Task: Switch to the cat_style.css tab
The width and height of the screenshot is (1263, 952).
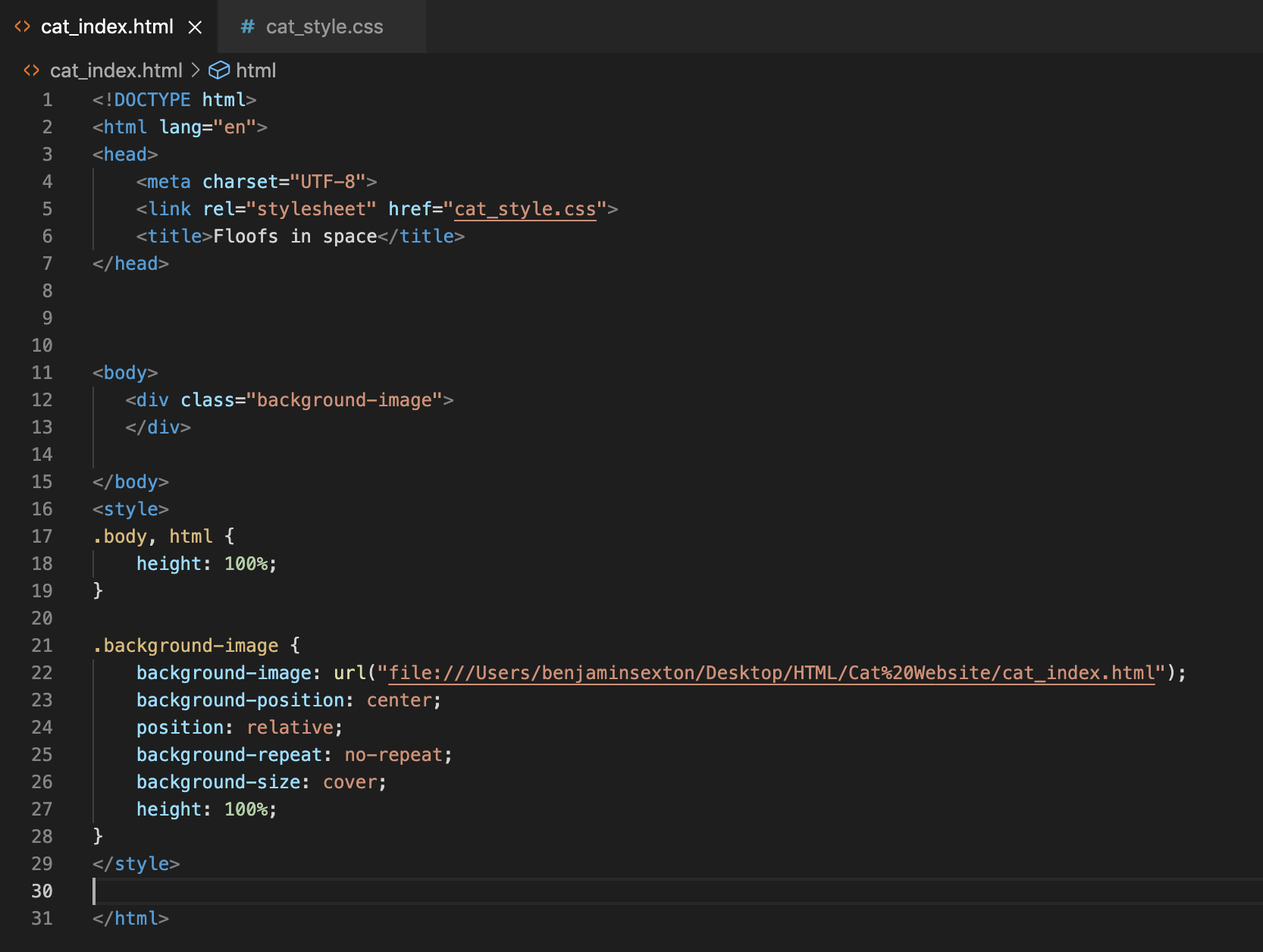Action: [x=324, y=27]
